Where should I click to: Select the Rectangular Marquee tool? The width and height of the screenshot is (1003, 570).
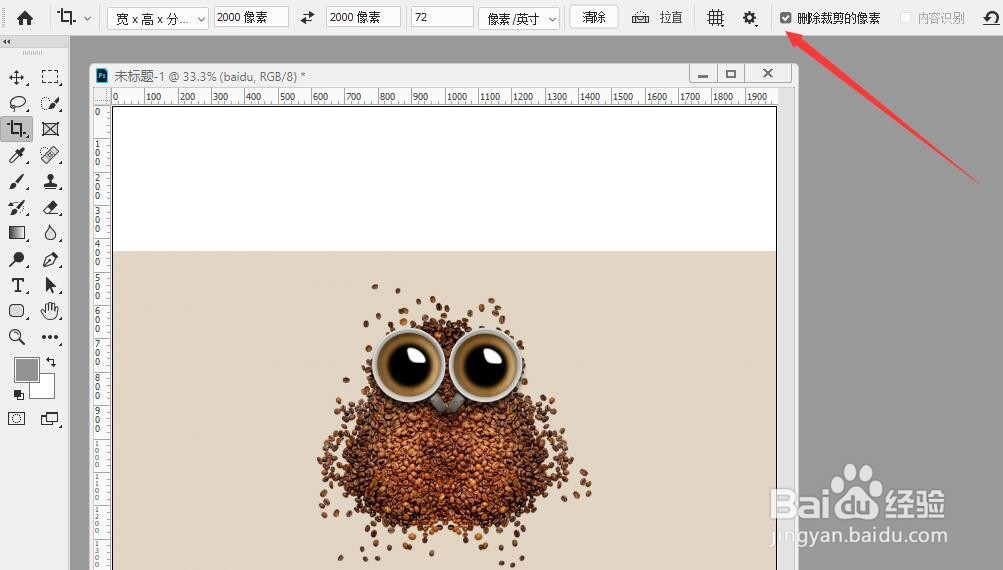pos(50,77)
